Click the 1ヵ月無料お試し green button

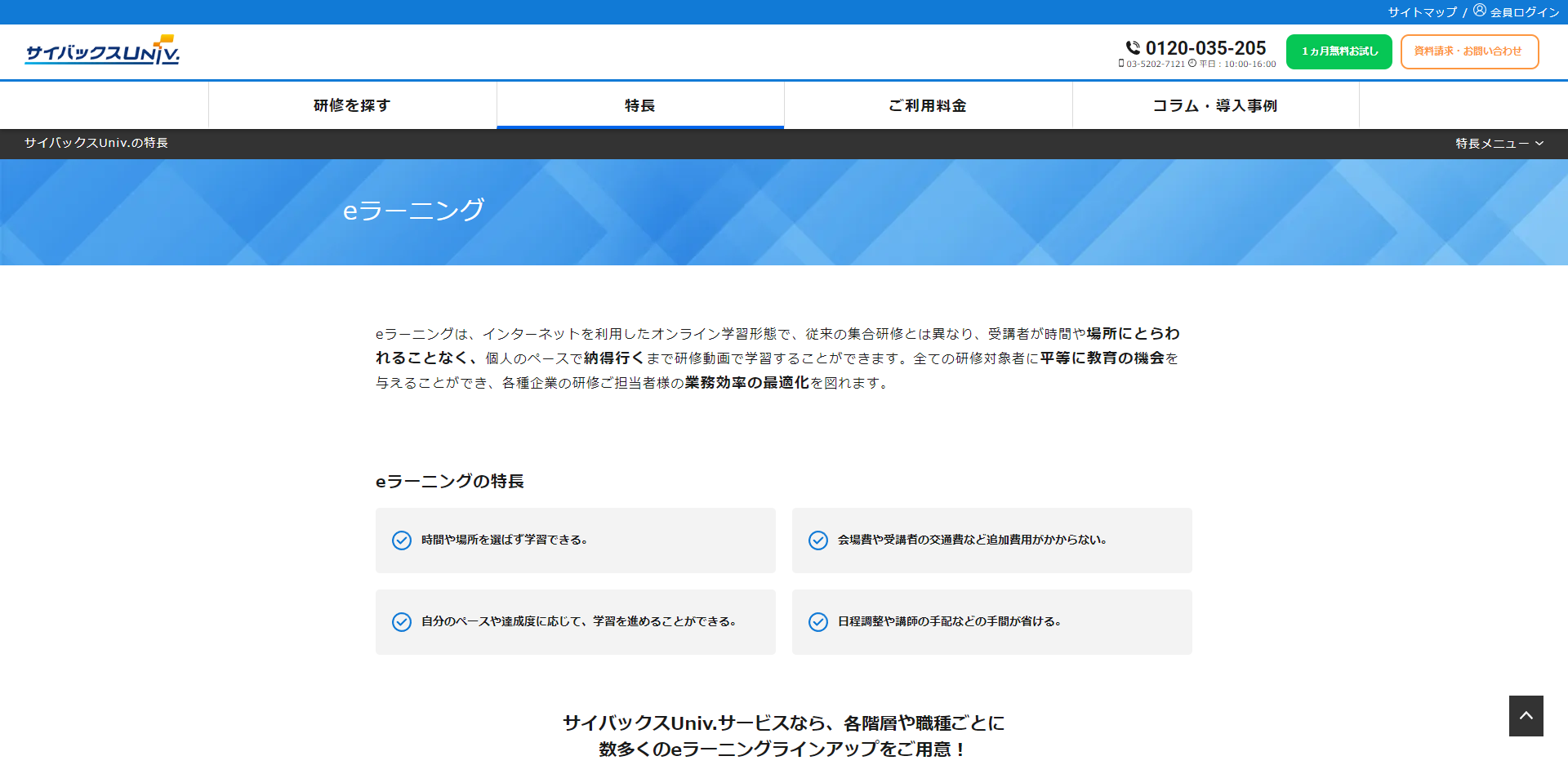[x=1339, y=51]
